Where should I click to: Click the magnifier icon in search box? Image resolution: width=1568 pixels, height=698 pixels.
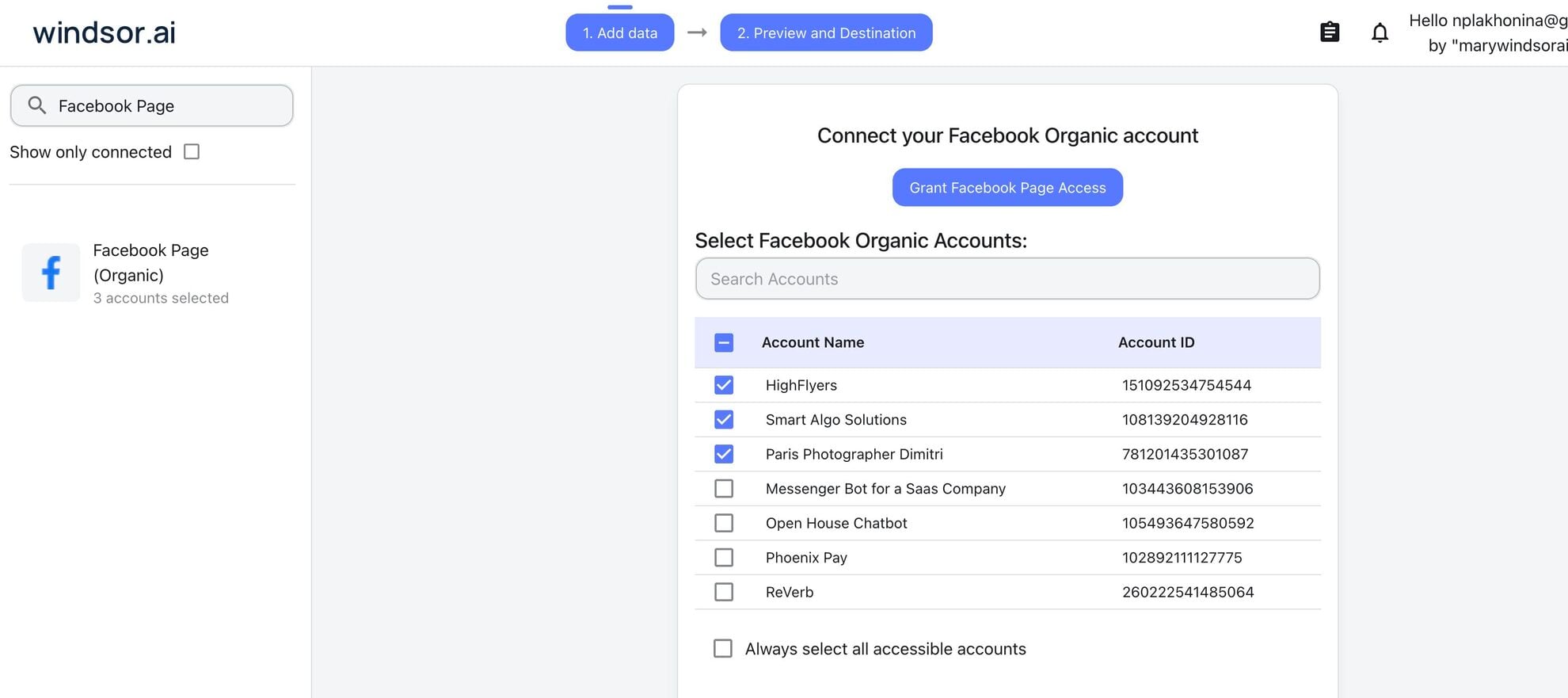tap(36, 105)
